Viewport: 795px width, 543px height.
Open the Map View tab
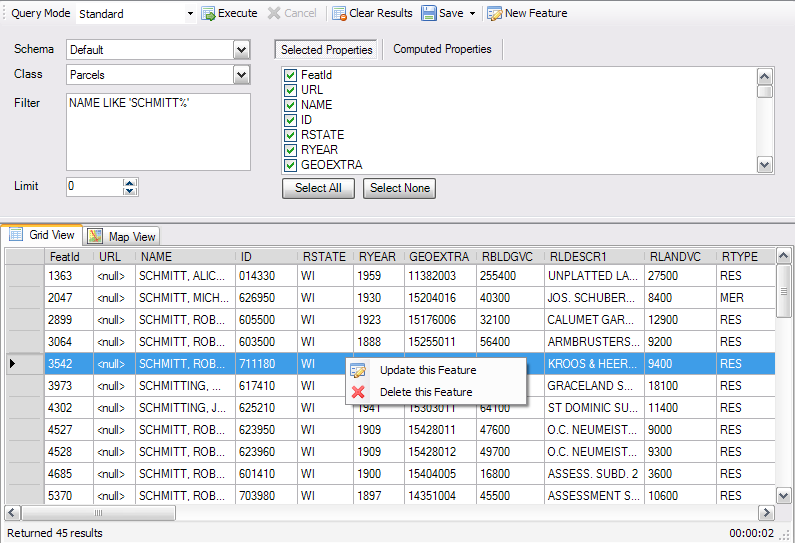[122, 236]
